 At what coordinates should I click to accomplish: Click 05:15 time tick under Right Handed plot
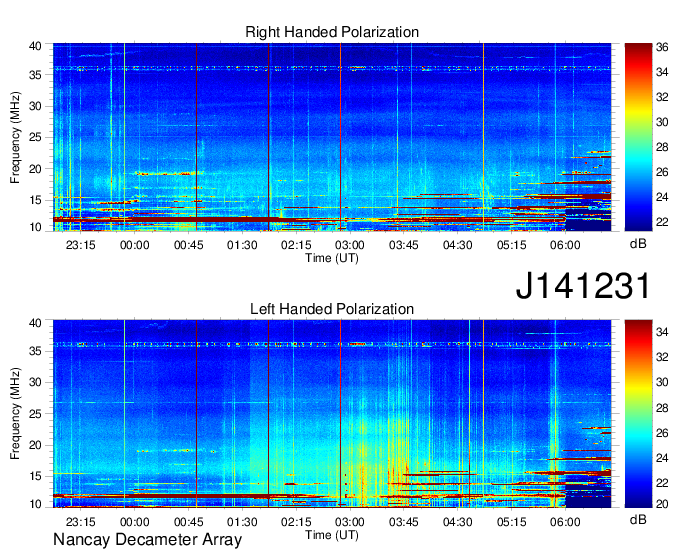[511, 245]
